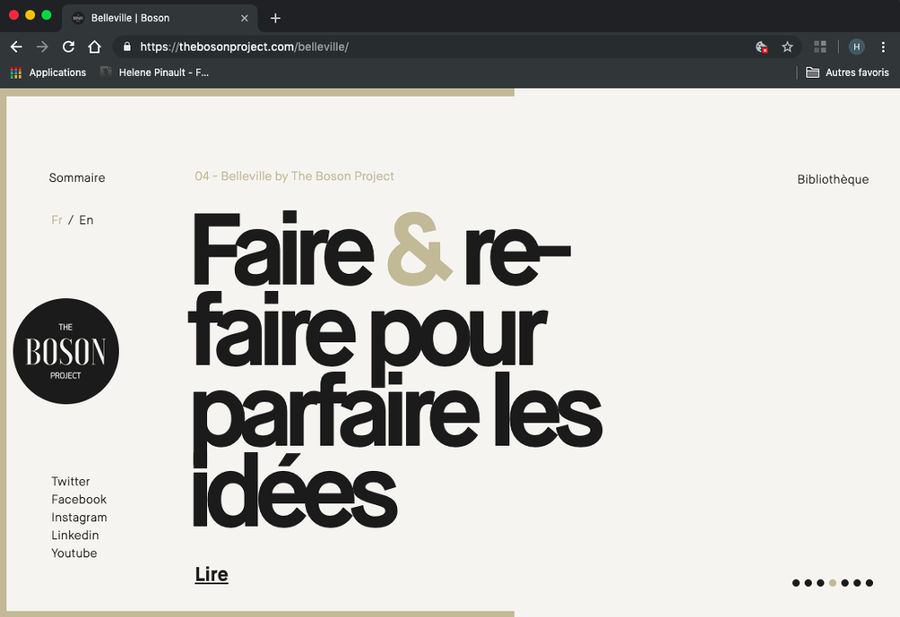Open the Chrome three-dot menu
This screenshot has height=617, width=900.
coord(883,47)
